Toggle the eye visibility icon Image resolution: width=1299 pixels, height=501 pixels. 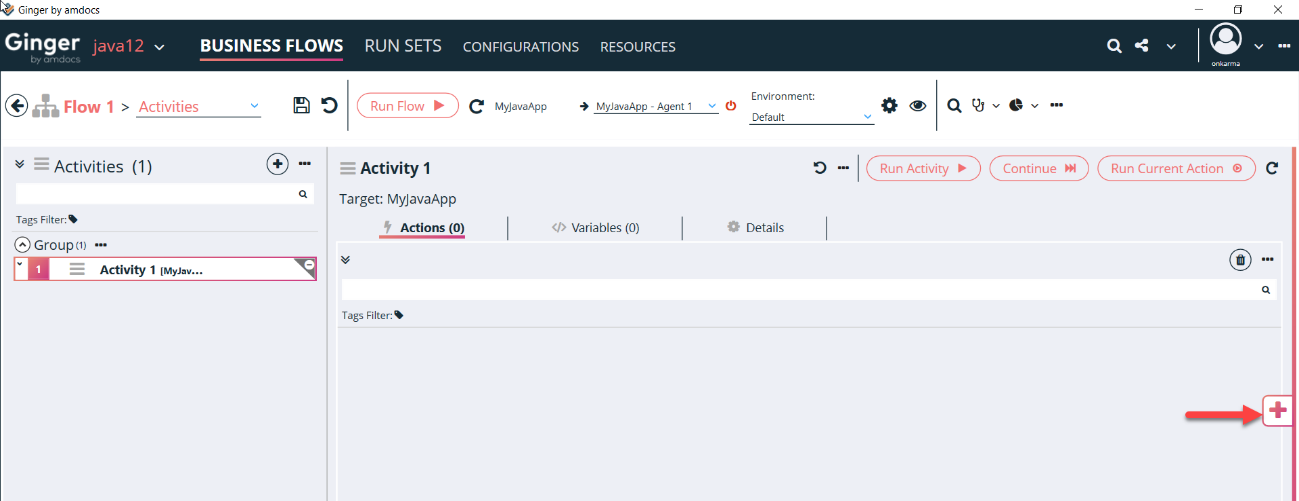(917, 106)
